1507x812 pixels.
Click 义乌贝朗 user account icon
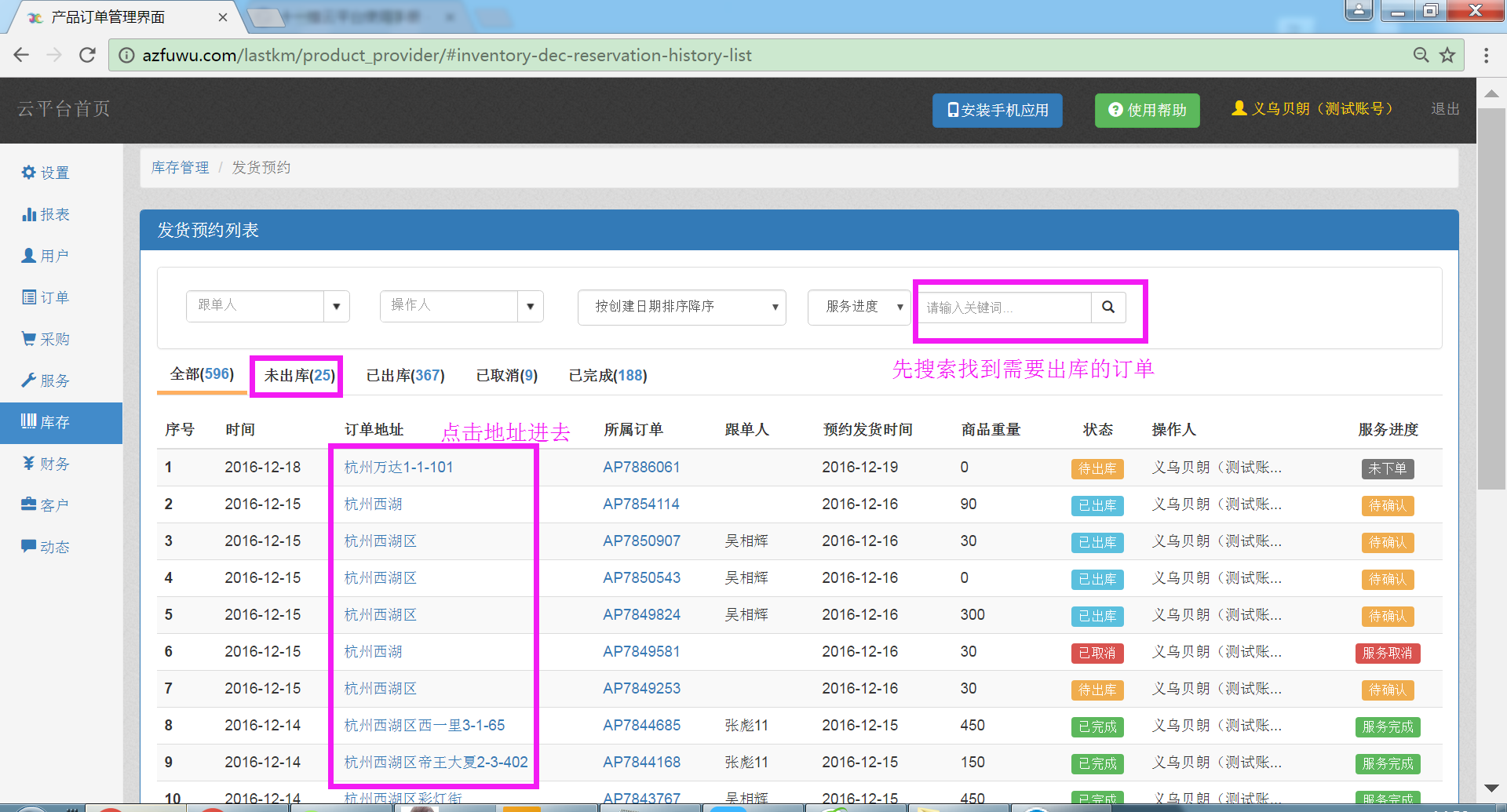(1239, 108)
